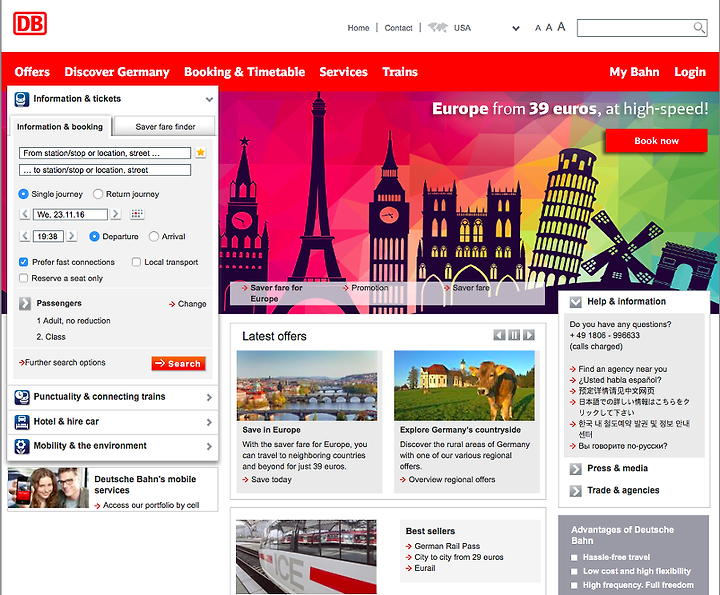Click the search magnifier icon
Screen dimensions: 720x595
[x=698, y=28]
